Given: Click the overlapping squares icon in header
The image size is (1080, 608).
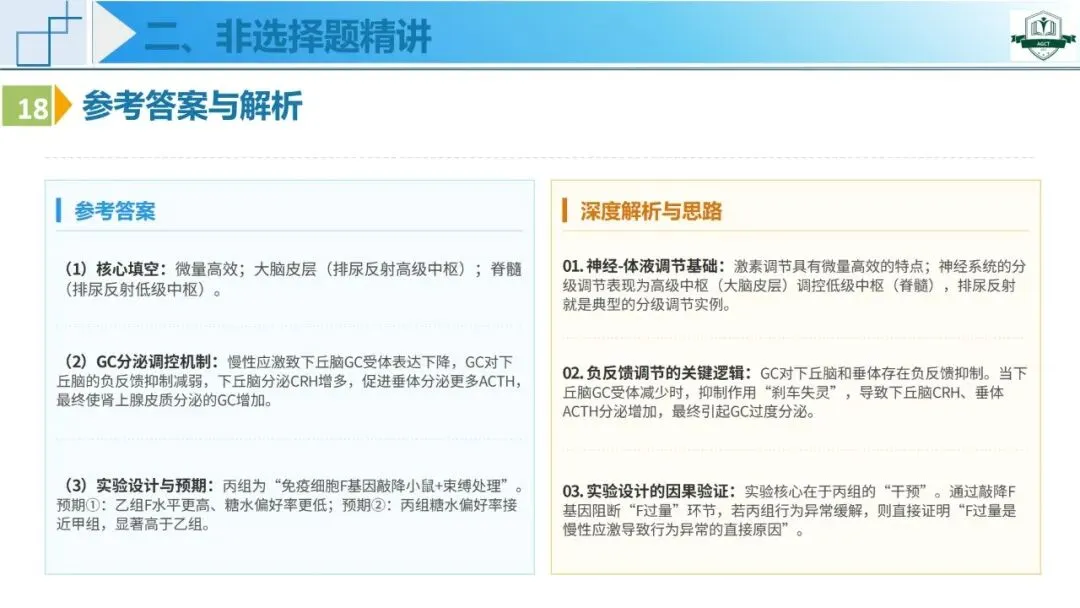Looking at the screenshot, I should click(48, 33).
